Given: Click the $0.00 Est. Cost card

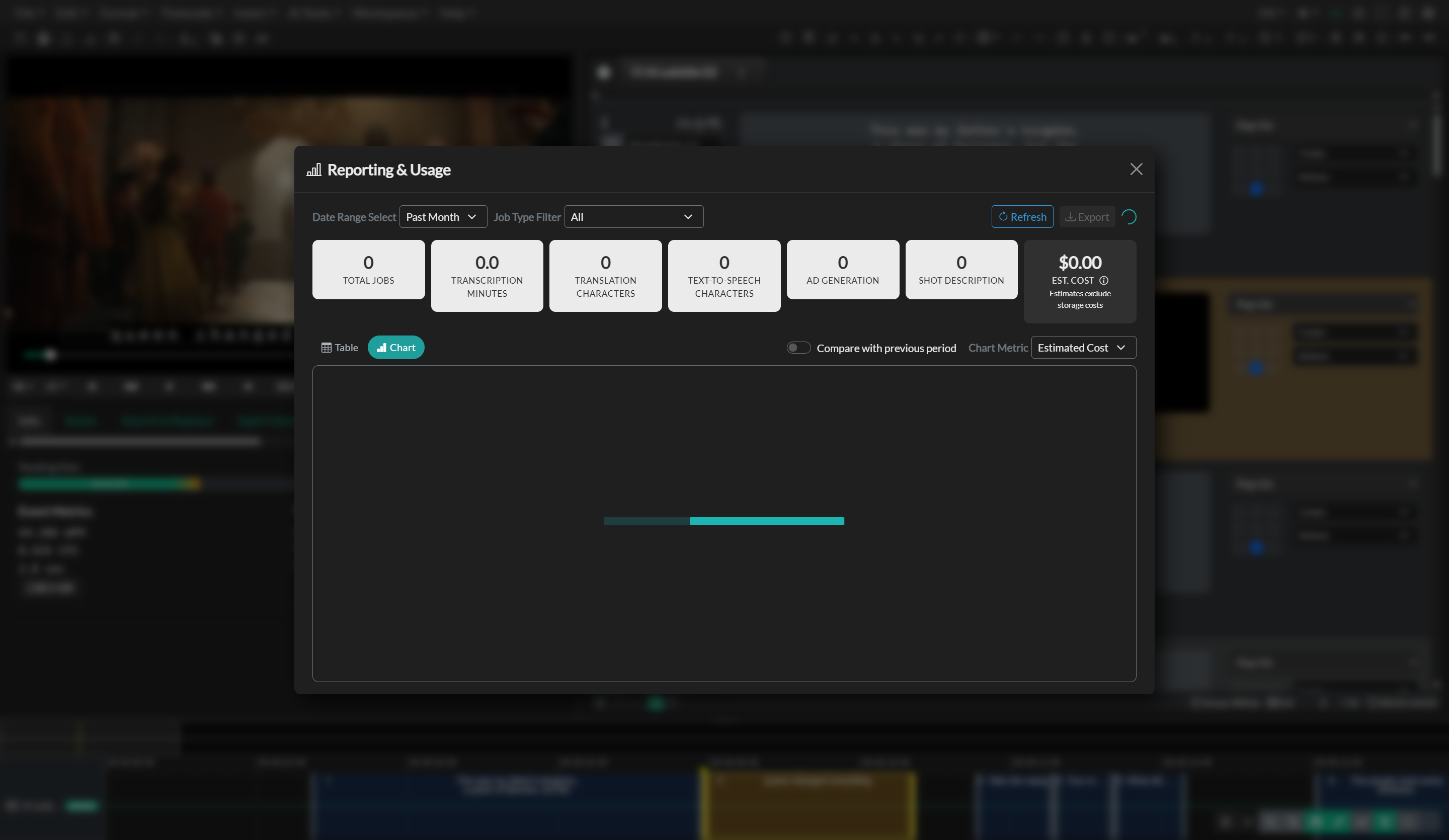Looking at the screenshot, I should 1080,282.
